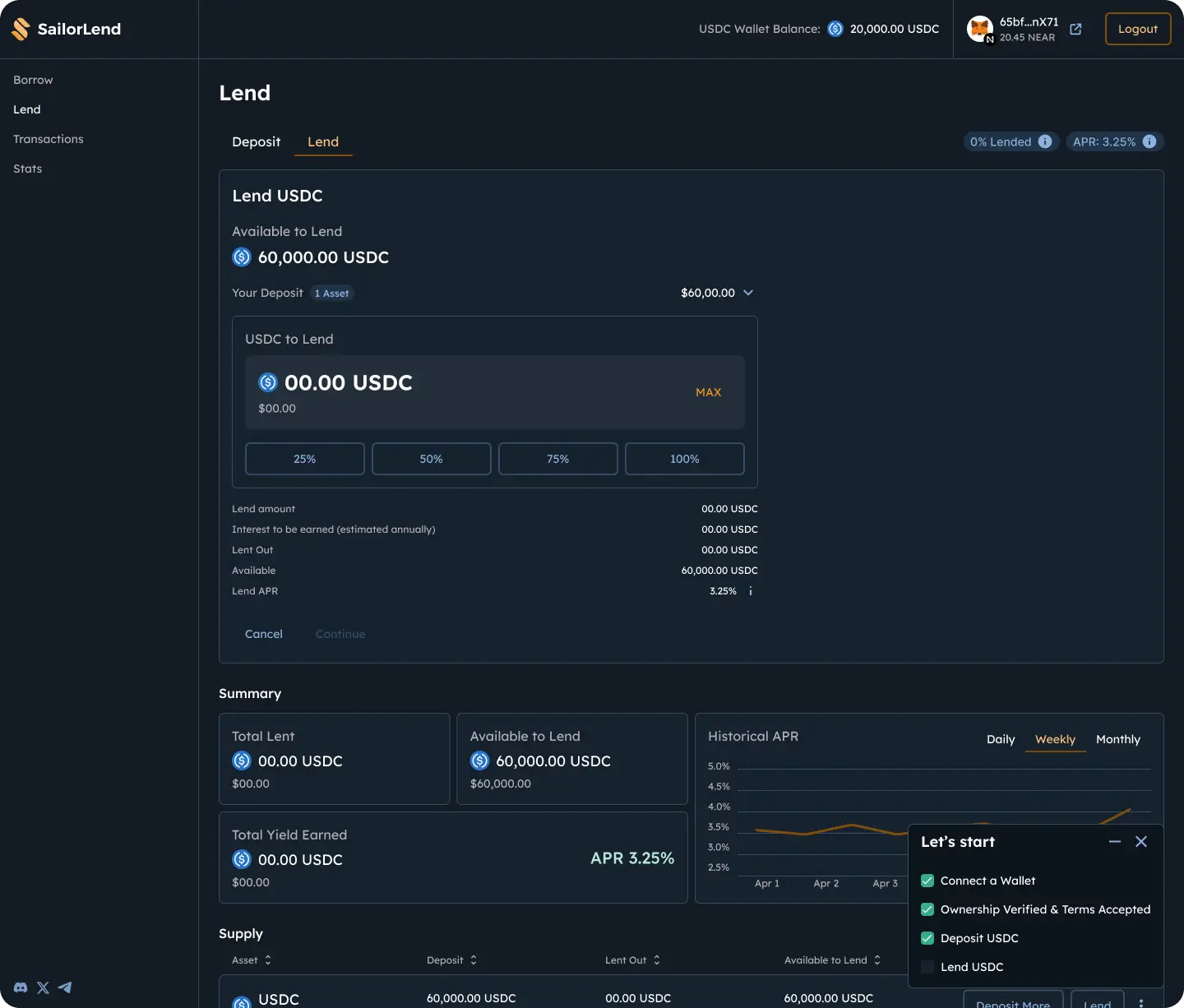The height and width of the screenshot is (1008, 1184).
Task: Open the Discord link icon
Action: coord(21,987)
